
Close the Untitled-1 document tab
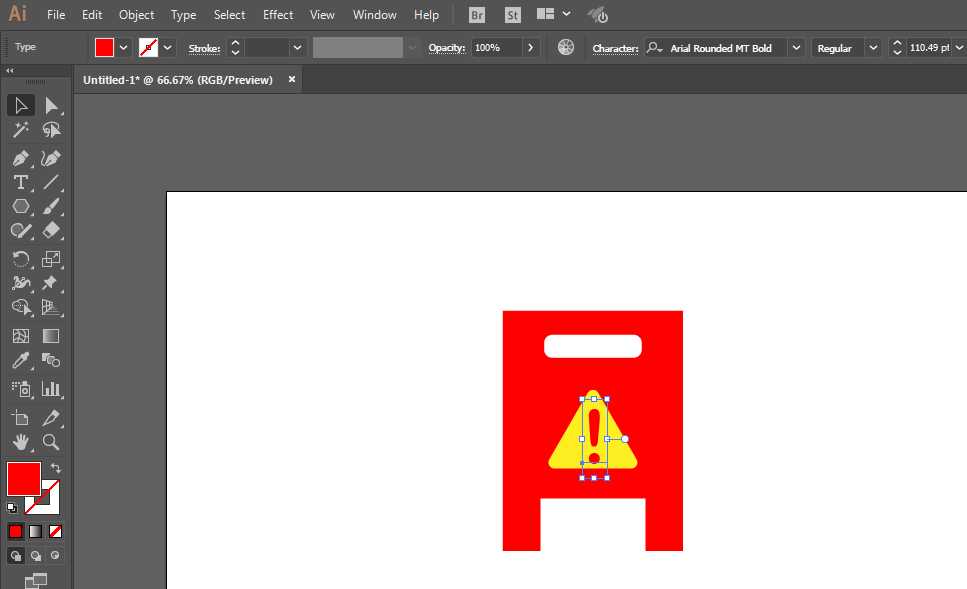coord(292,80)
